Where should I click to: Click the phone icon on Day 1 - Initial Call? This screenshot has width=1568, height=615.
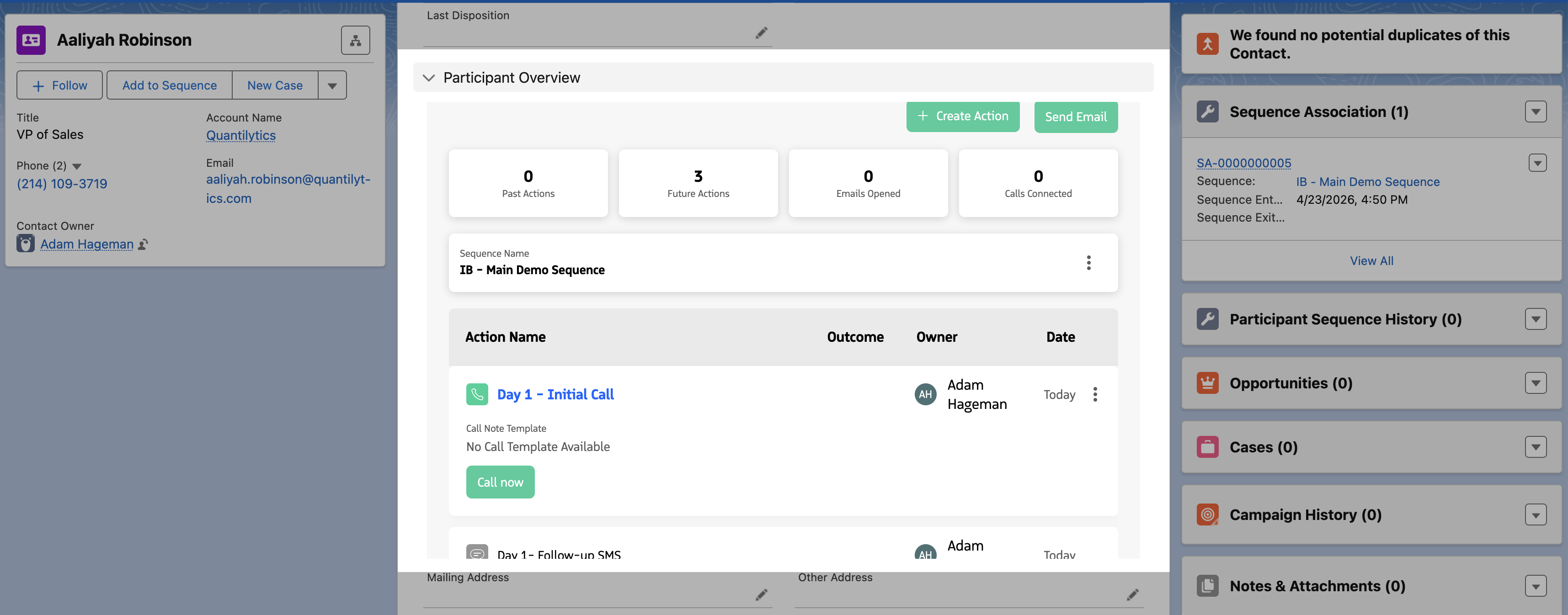pyautogui.click(x=477, y=393)
